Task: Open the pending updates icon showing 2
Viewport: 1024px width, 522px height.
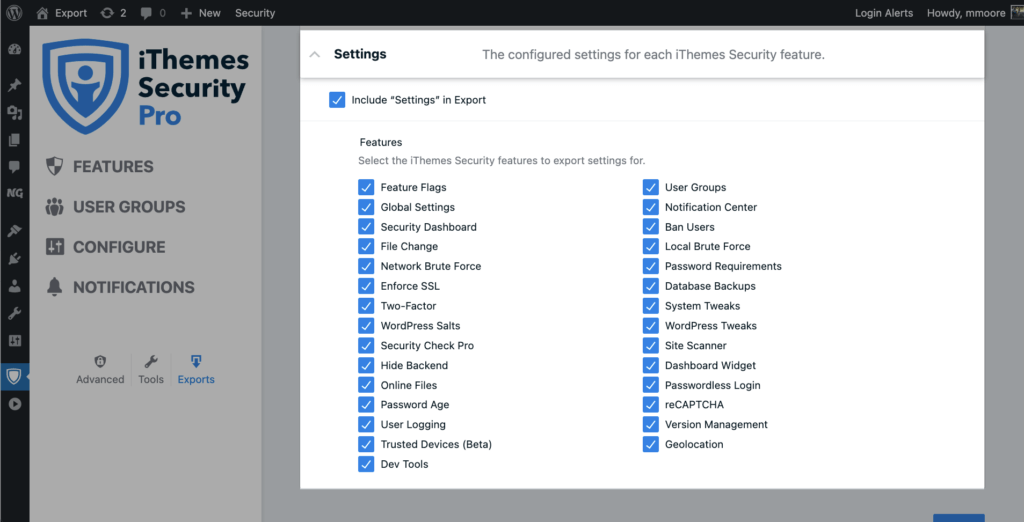Action: [113, 13]
